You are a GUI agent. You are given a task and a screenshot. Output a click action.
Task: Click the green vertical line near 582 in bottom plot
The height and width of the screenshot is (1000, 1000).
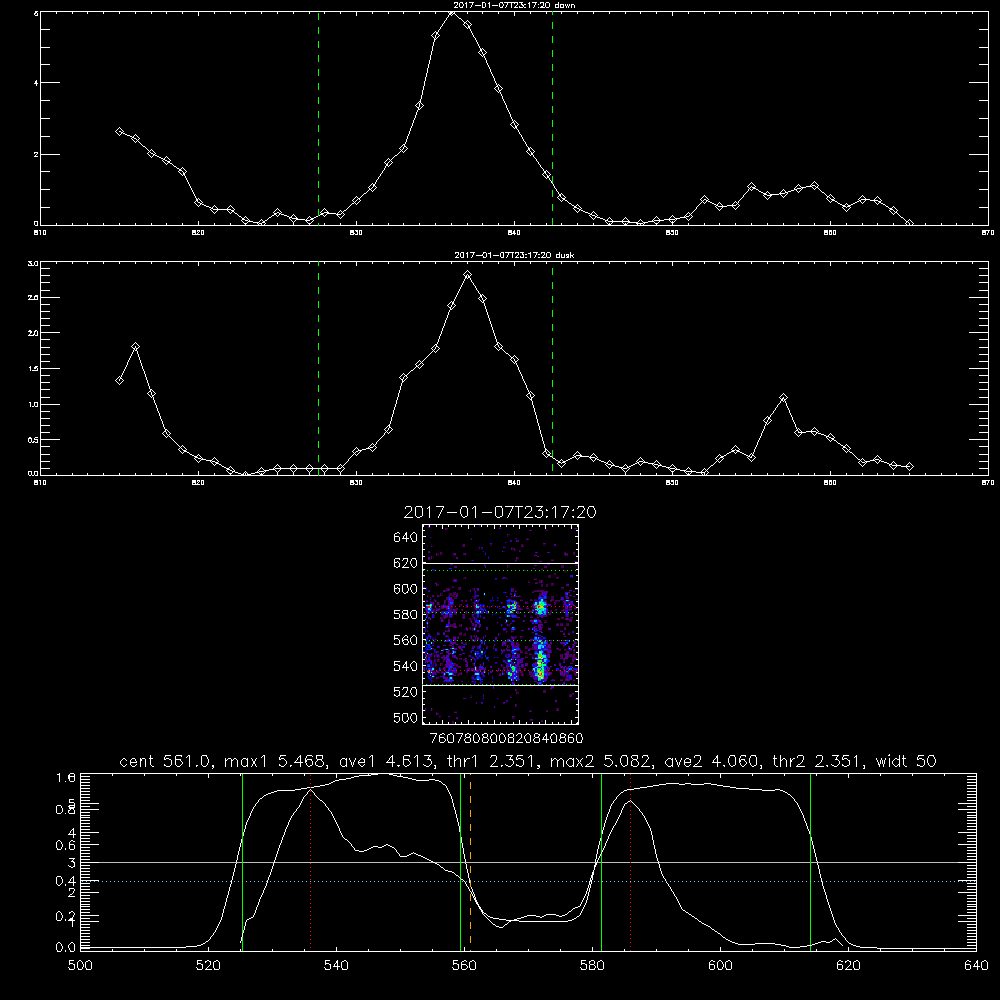[x=601, y=861]
